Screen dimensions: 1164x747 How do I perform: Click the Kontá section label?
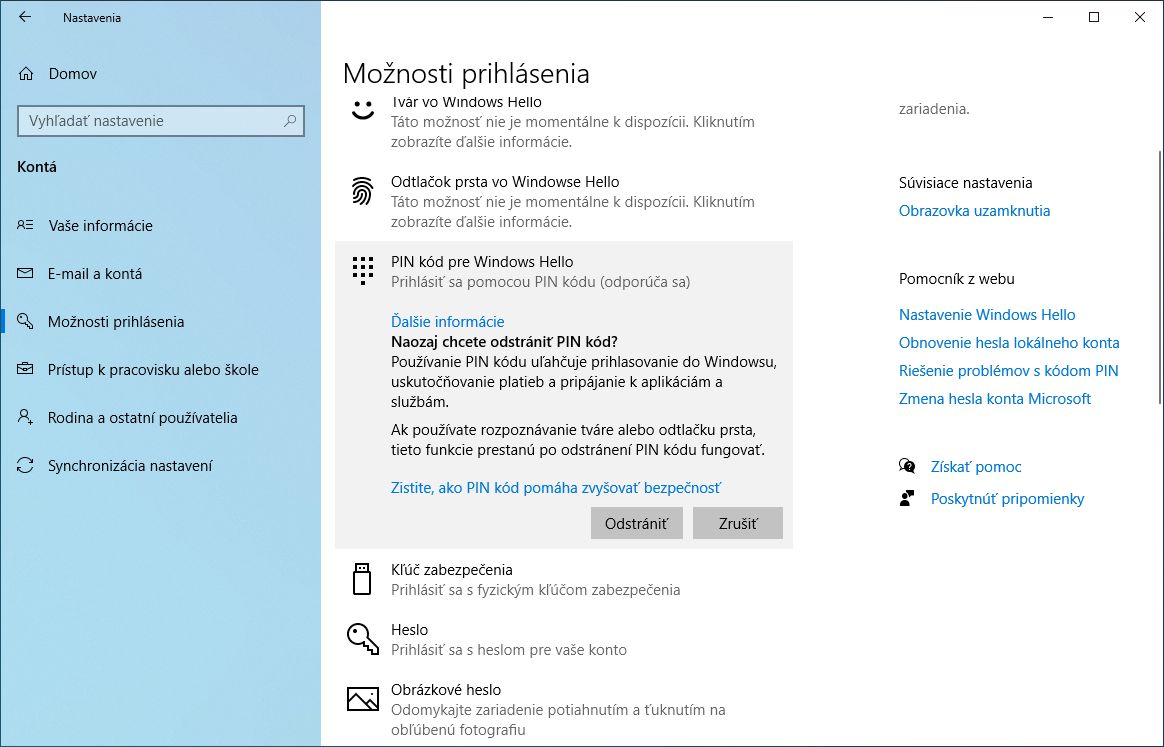[36, 166]
